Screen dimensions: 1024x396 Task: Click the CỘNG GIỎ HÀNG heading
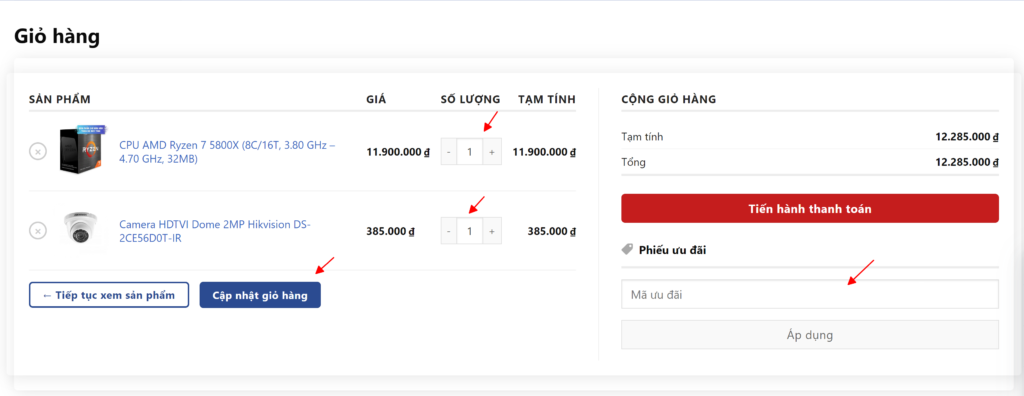[x=669, y=99]
